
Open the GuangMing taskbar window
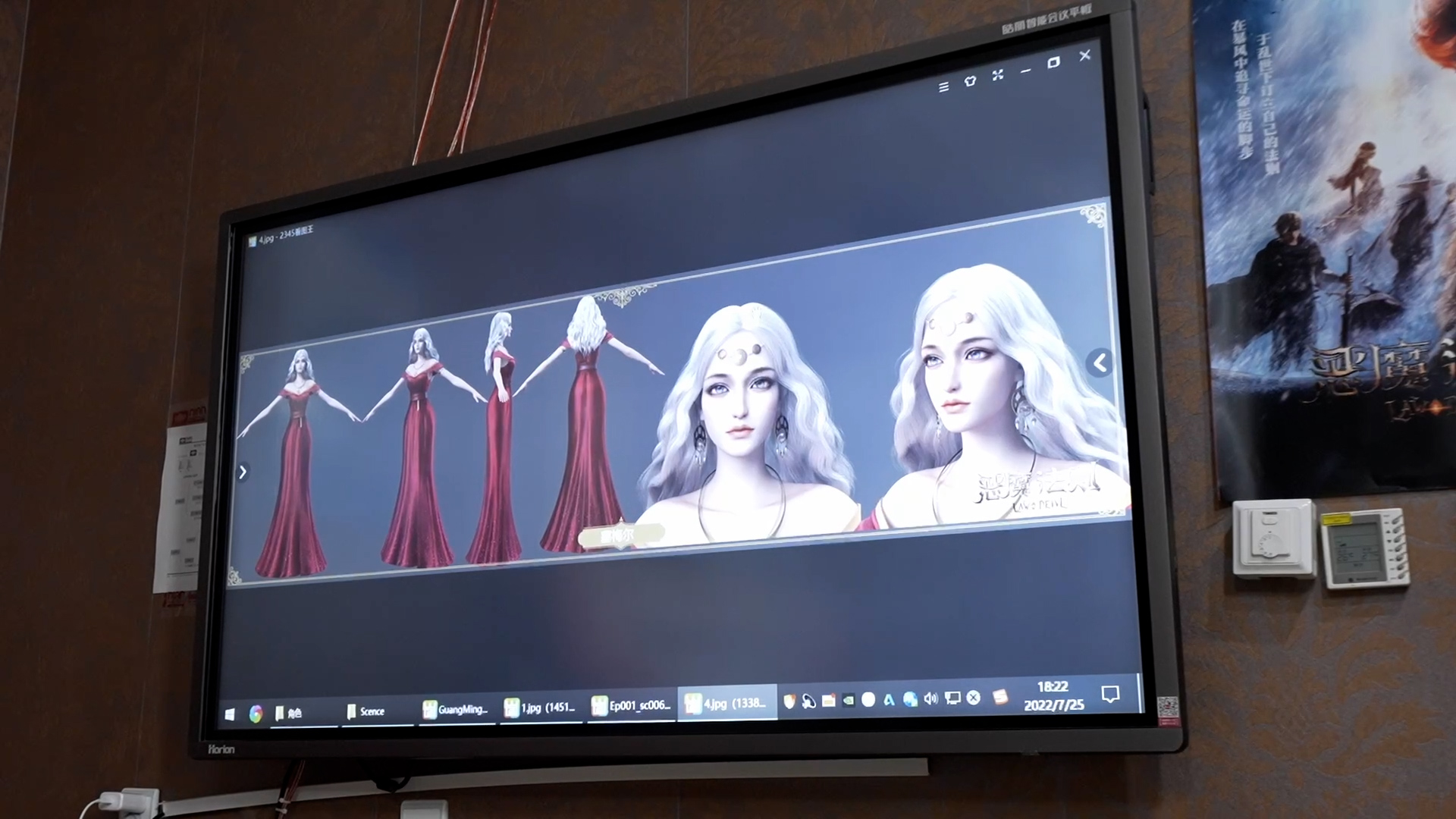coord(455,710)
